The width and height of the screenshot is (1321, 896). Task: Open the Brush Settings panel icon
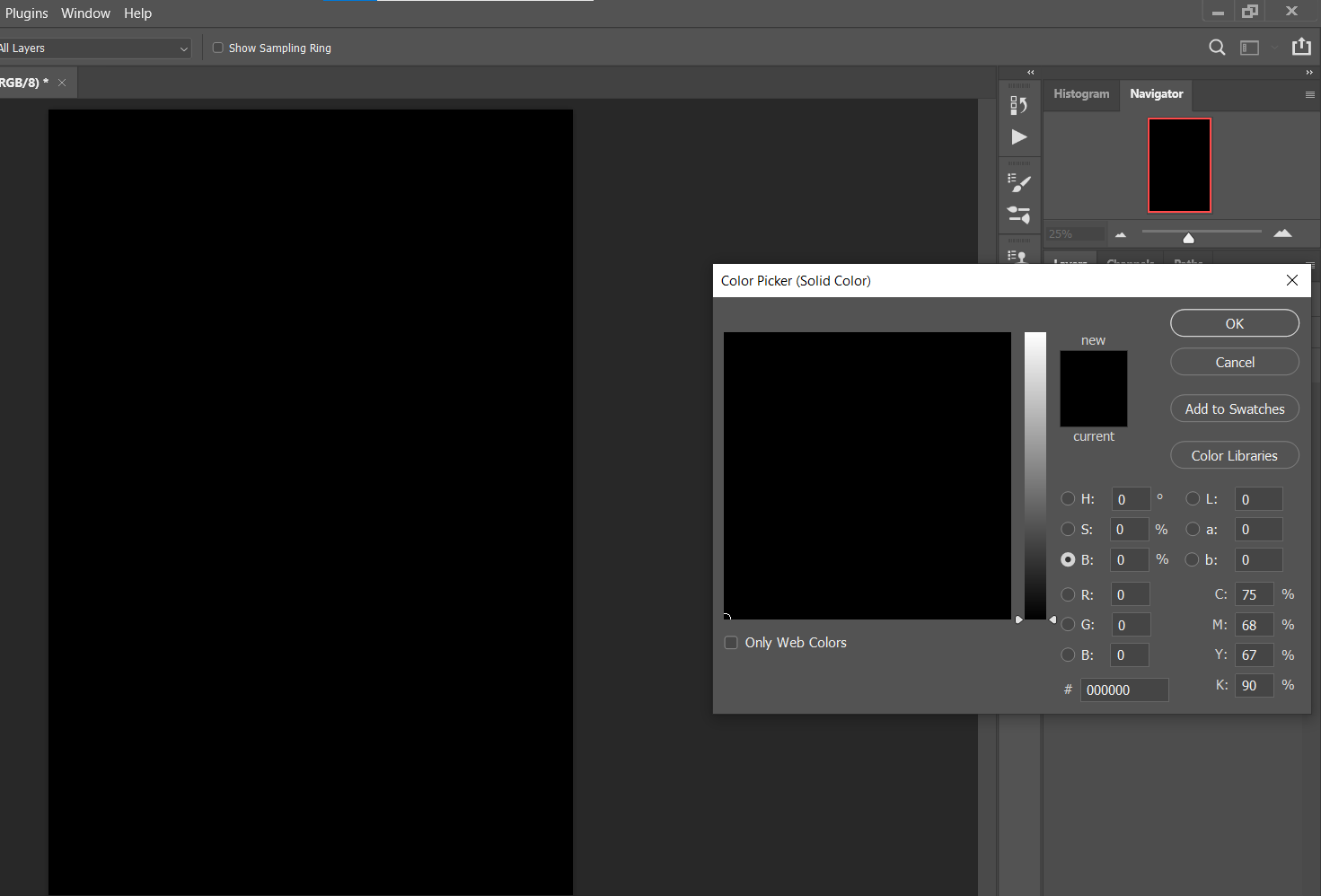(1018, 183)
